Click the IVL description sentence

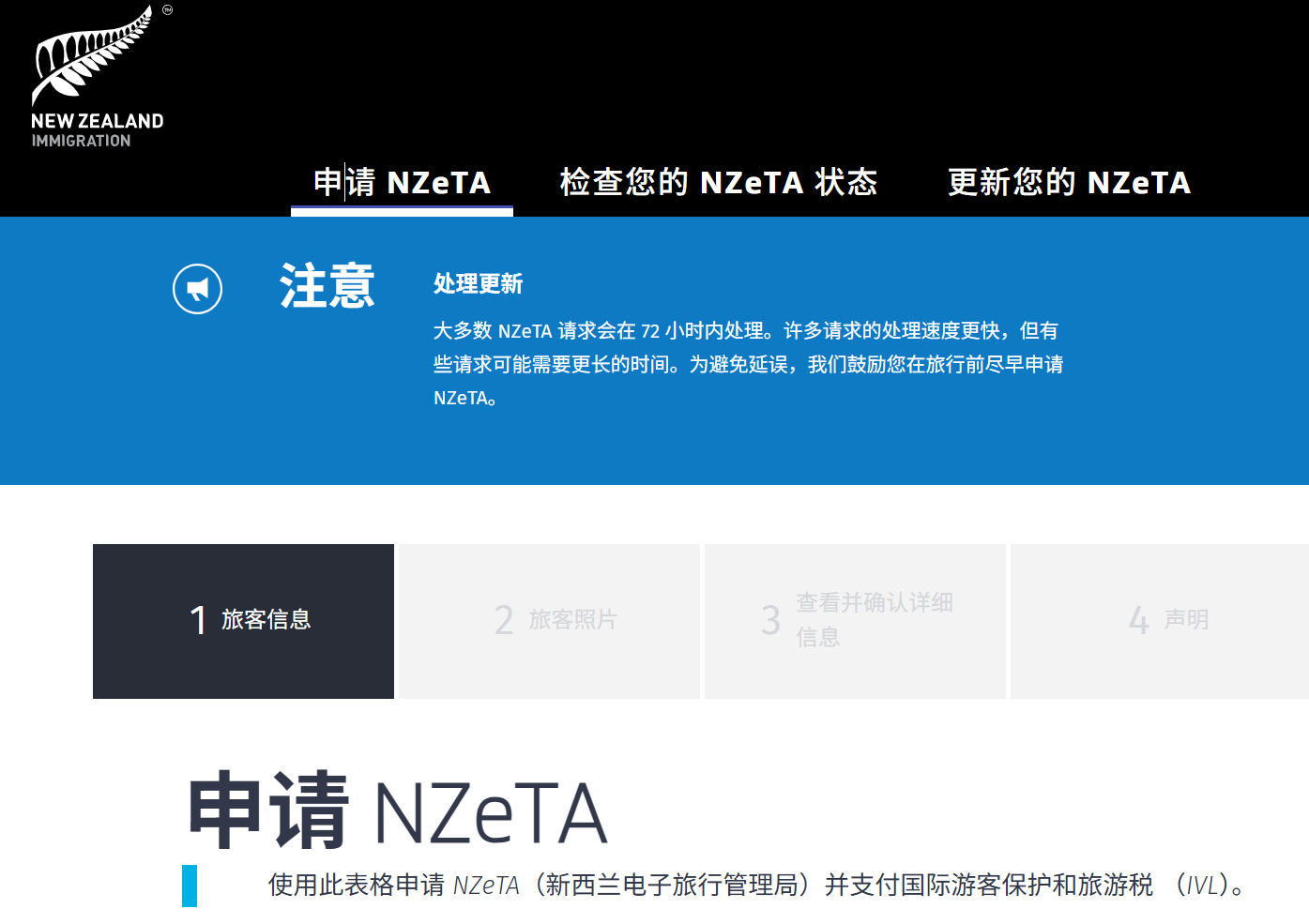pyautogui.click(x=756, y=885)
